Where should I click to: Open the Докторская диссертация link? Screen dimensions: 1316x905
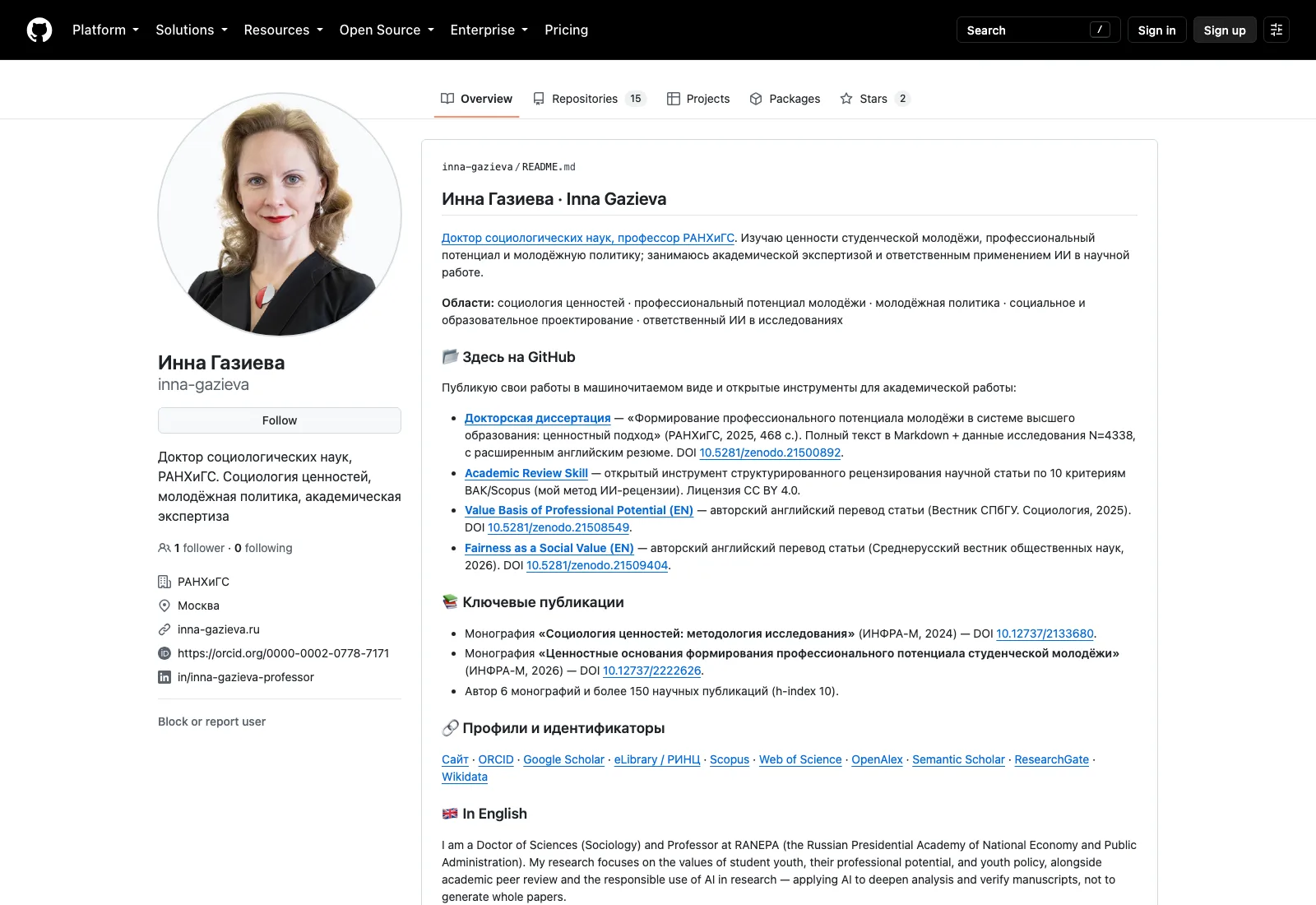(538, 418)
